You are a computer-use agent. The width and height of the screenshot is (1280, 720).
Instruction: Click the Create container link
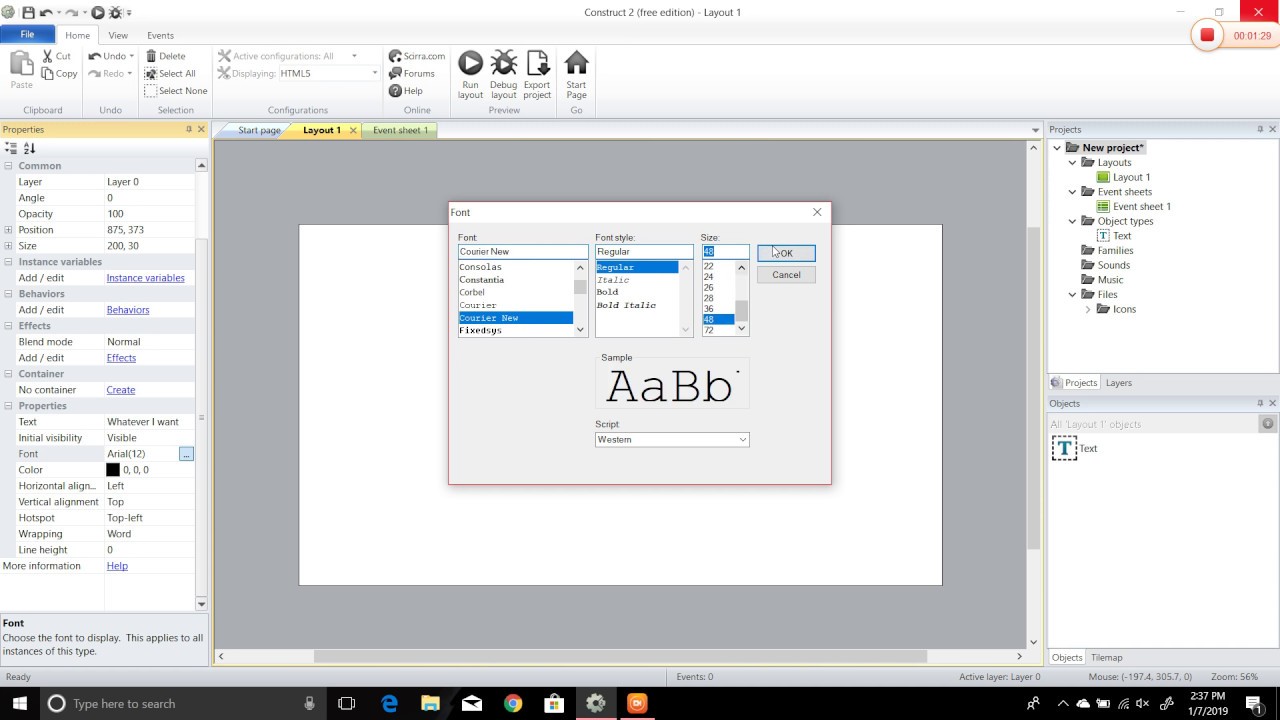121,390
